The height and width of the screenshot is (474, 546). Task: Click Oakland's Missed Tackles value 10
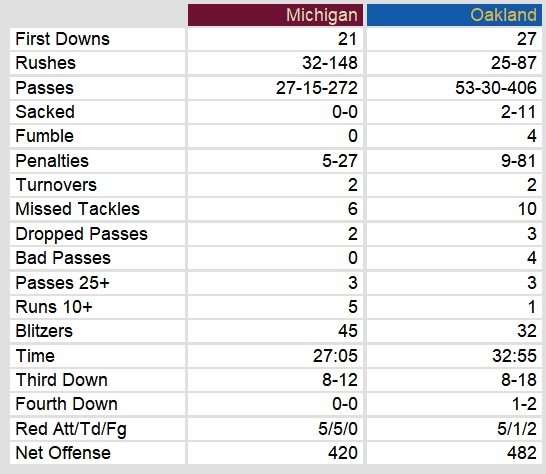(x=527, y=209)
